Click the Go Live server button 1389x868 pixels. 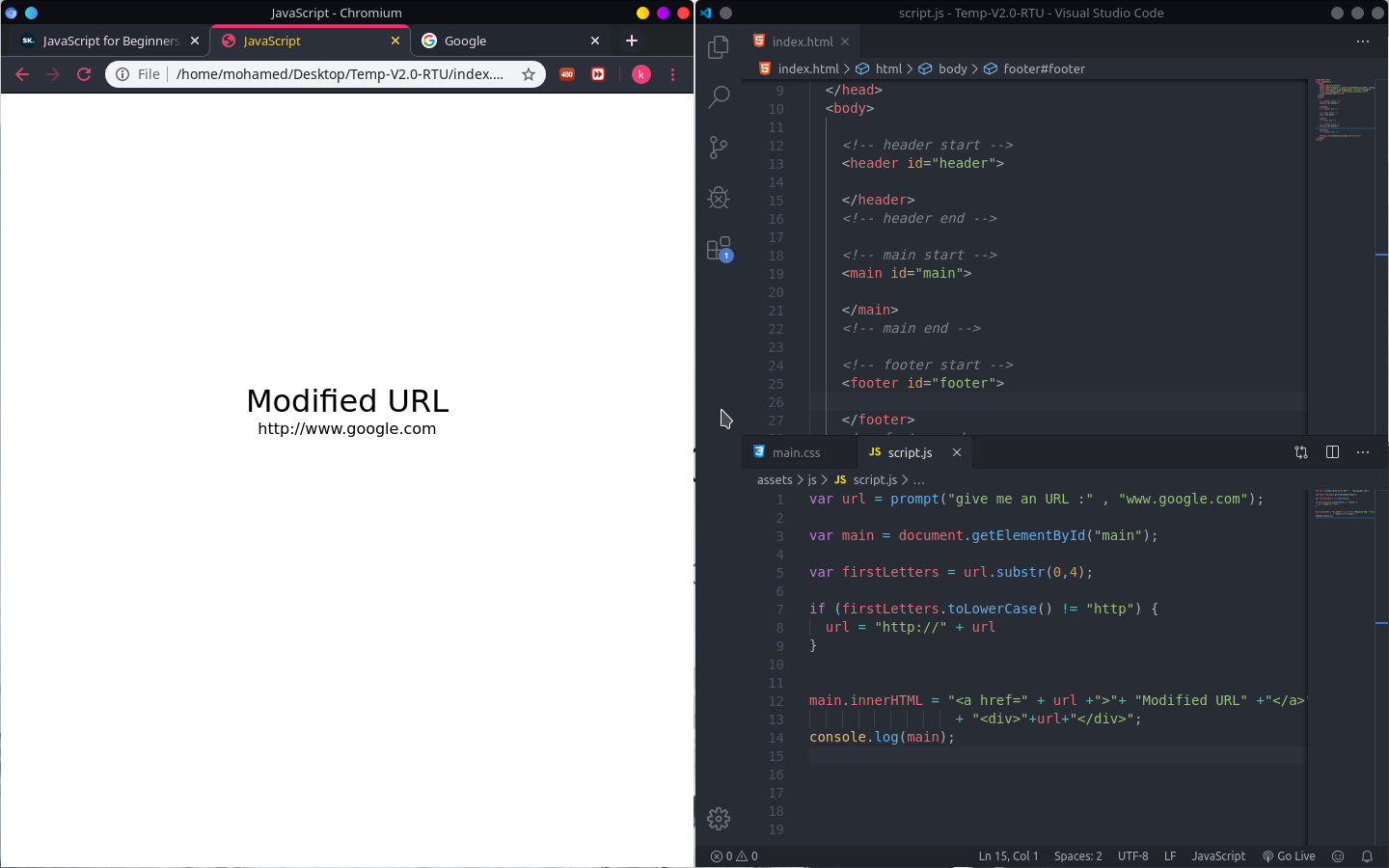click(1289, 856)
